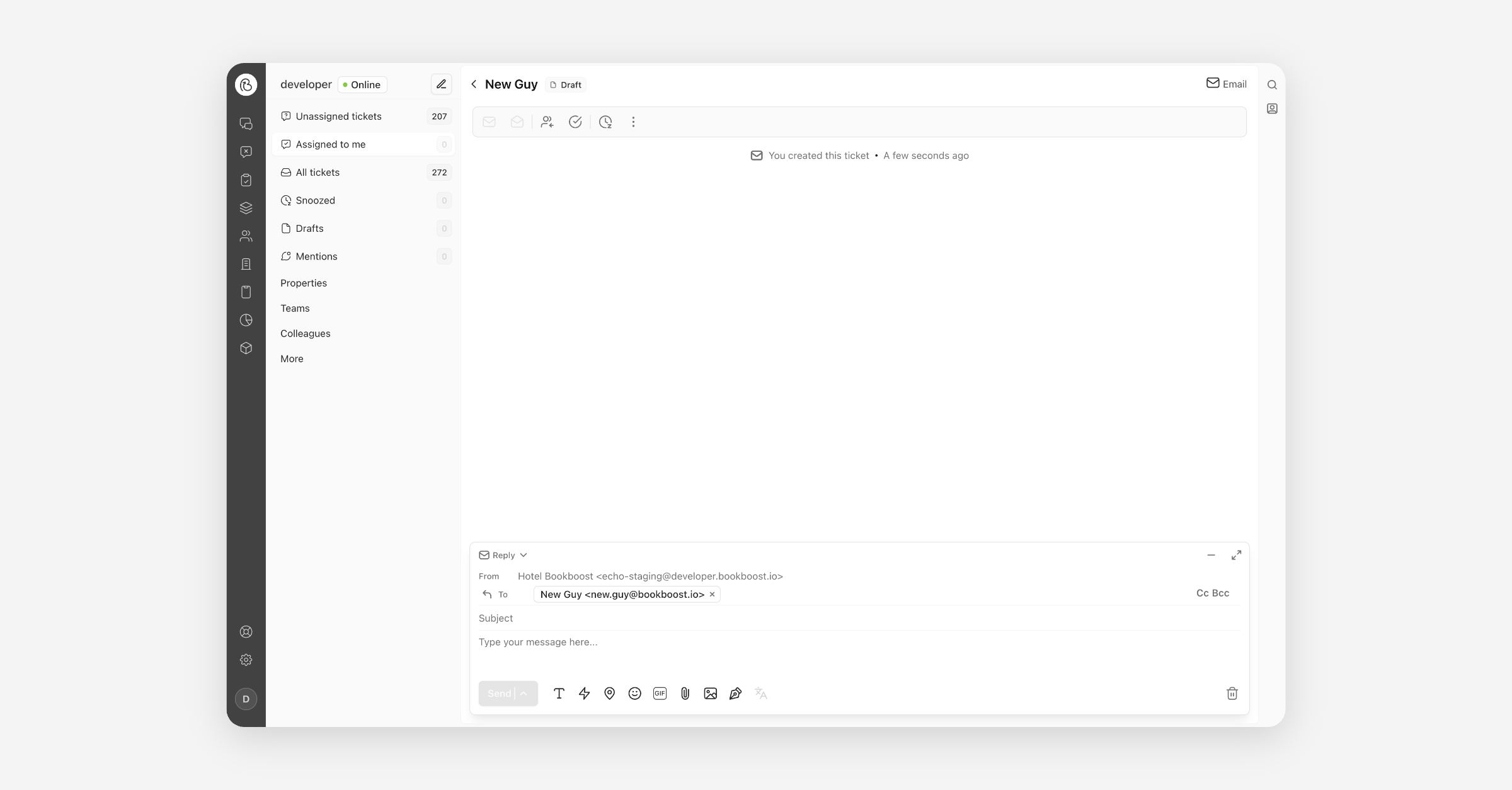This screenshot has height=790, width=1512.
Task: Open the contact details icon in right panel
Action: [x=1272, y=109]
